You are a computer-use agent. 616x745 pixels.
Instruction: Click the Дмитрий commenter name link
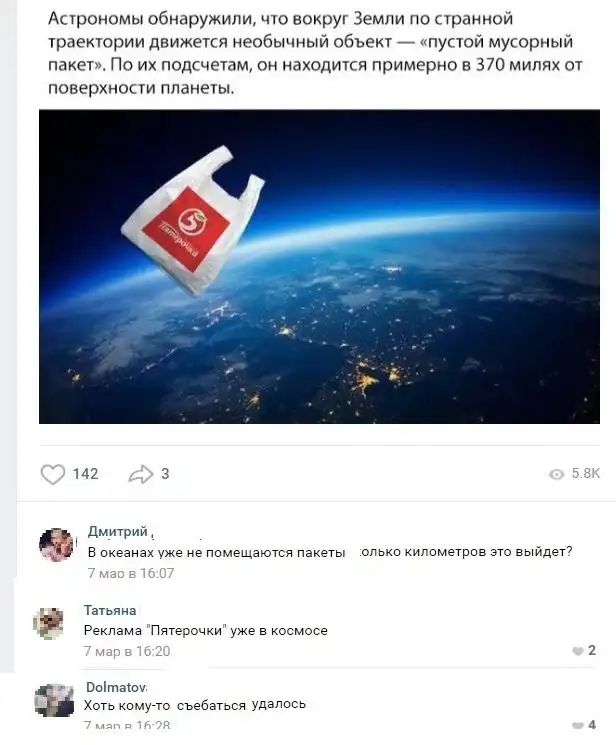click(117, 531)
